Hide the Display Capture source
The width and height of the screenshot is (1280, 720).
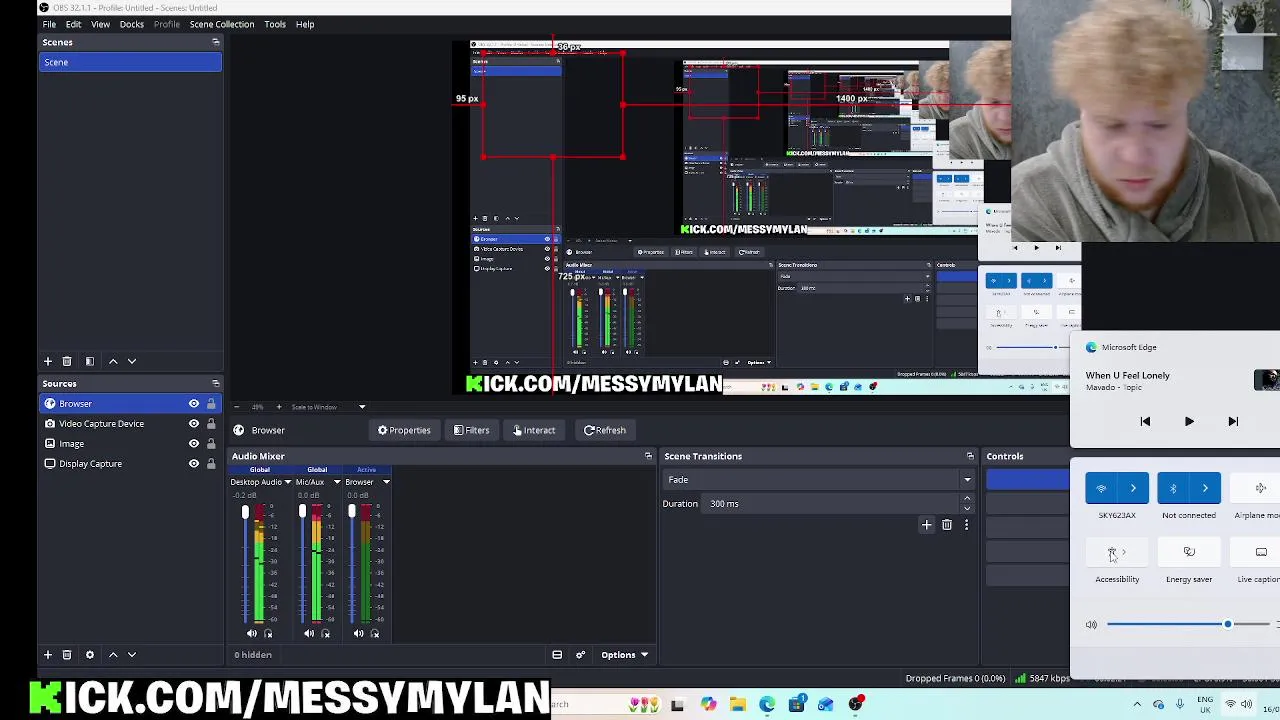click(x=194, y=463)
